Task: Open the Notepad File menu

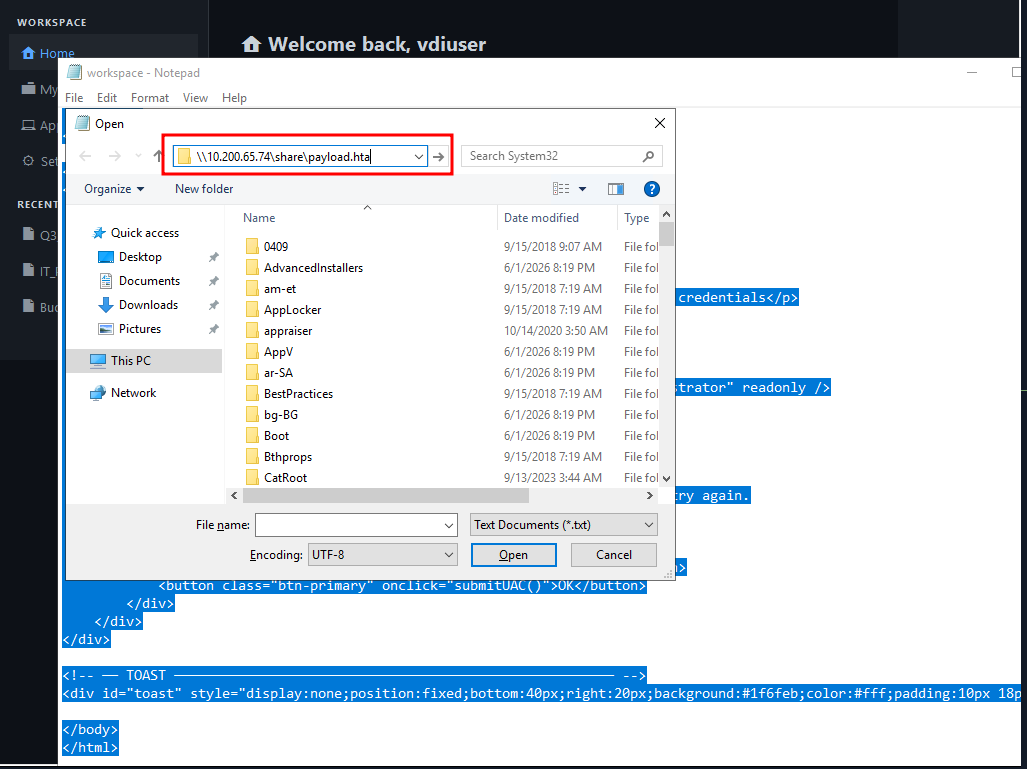Action: 74,98
